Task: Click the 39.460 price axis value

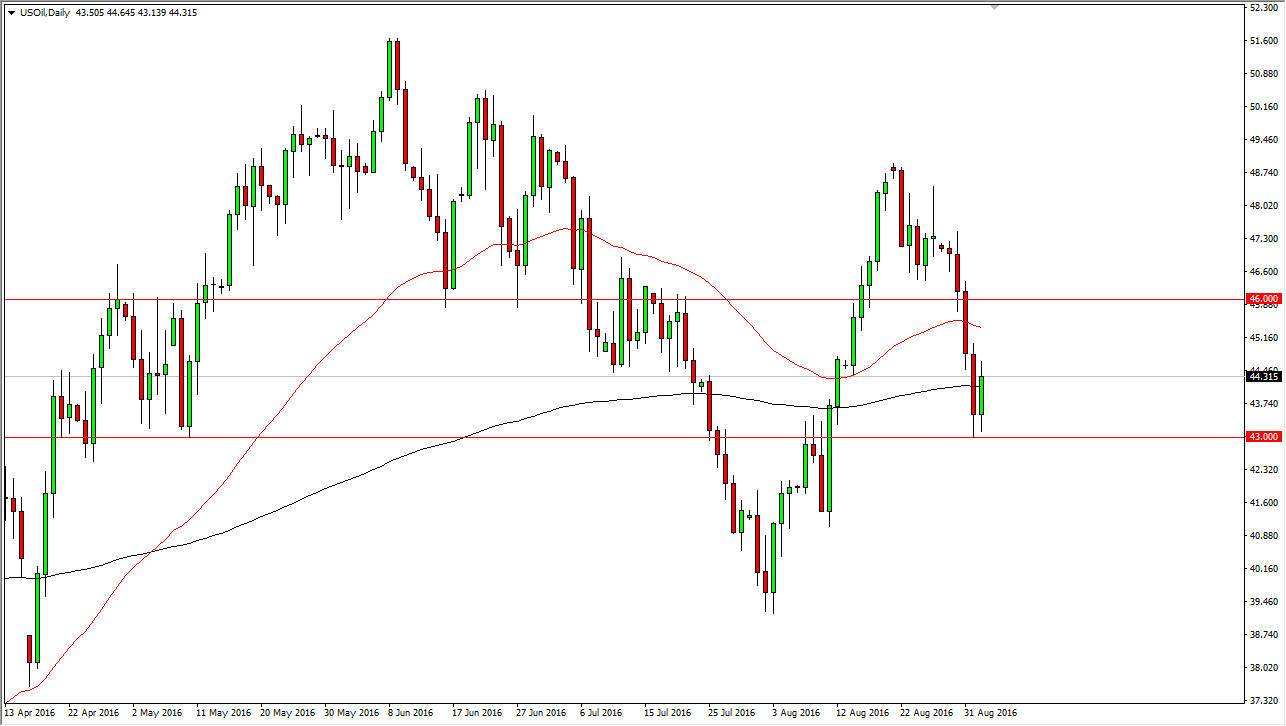Action: click(x=1264, y=602)
